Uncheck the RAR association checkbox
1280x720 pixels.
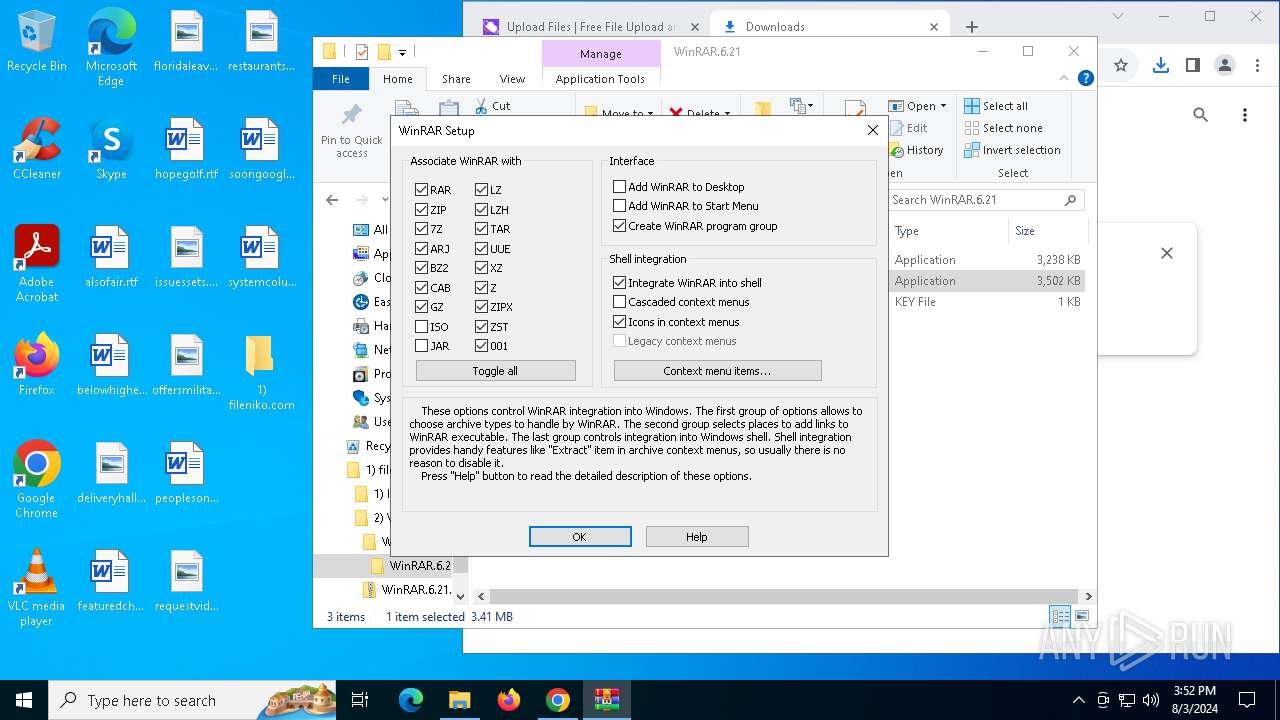421,189
